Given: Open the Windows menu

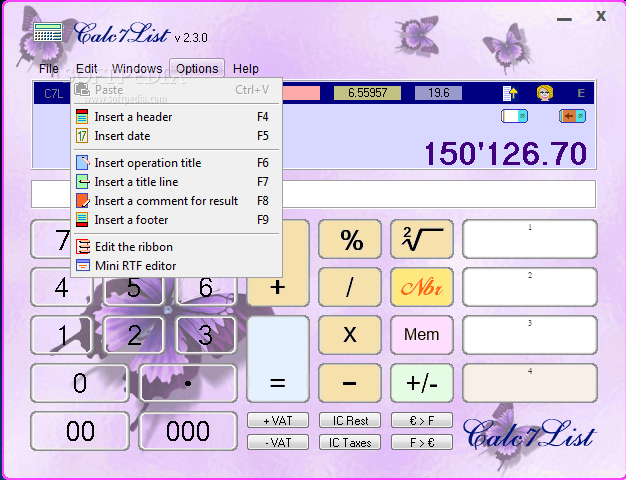Looking at the screenshot, I should coord(137,69).
